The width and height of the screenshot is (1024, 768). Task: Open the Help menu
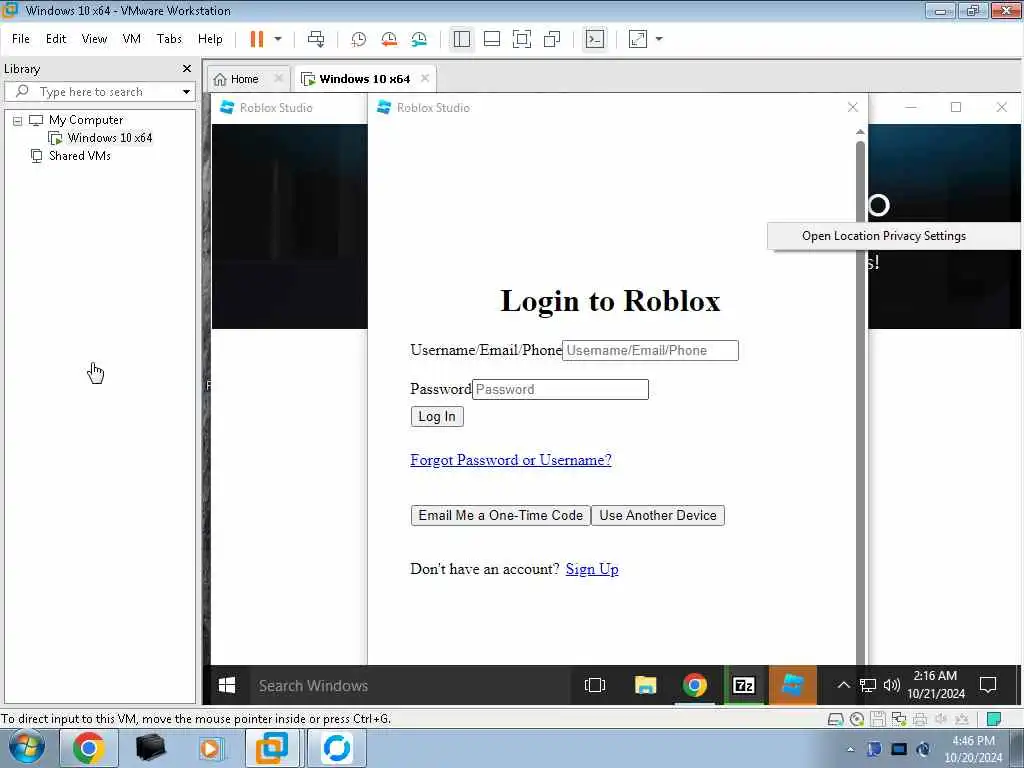[x=210, y=39]
